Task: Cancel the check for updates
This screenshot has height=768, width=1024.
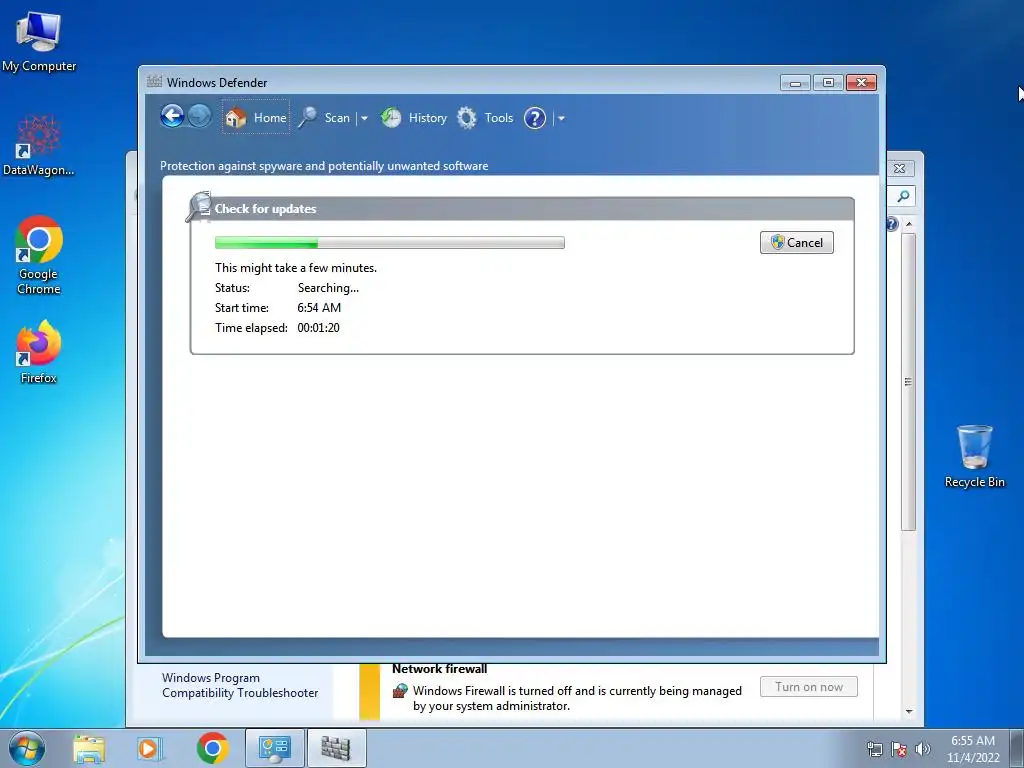Action: (x=796, y=242)
